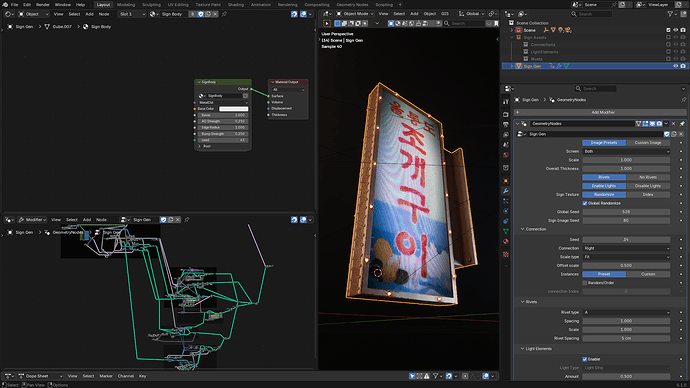Collapse the Rivets panel section
The width and height of the screenshot is (690, 388).
[x=522, y=302]
